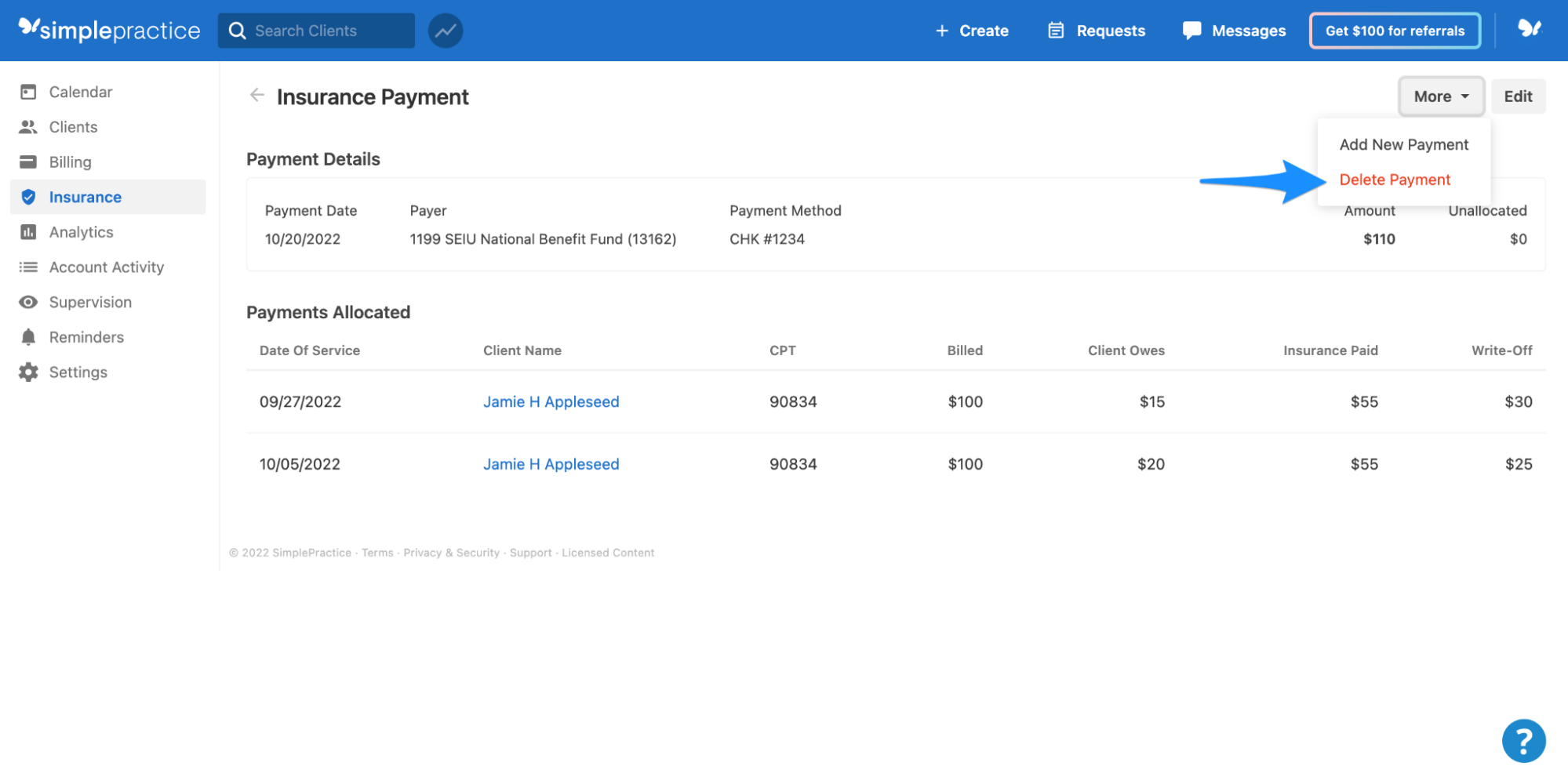The width and height of the screenshot is (1568, 784).
Task: Open Billing in the sidebar
Action: pos(70,162)
